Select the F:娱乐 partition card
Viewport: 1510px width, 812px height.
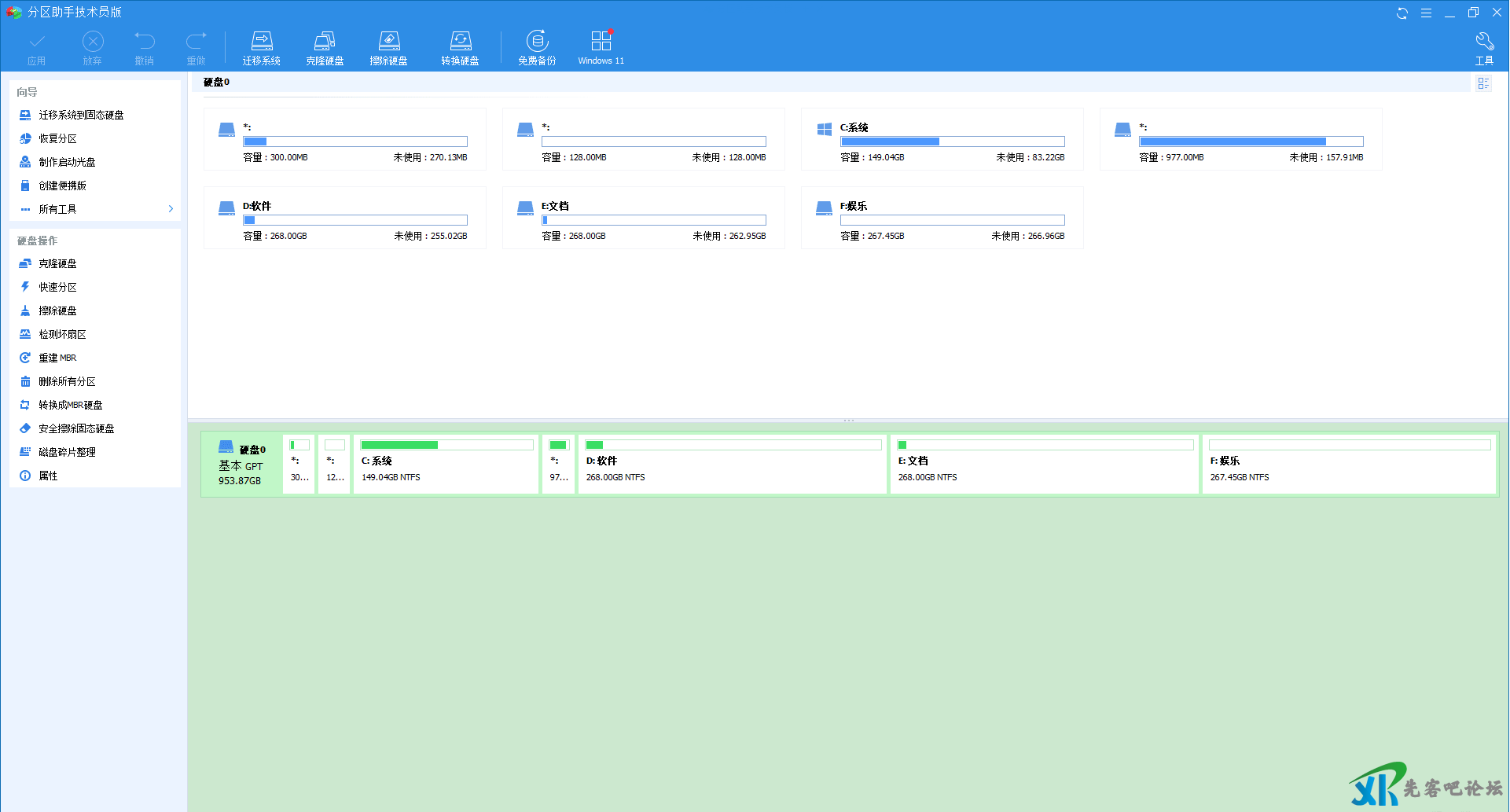[x=942, y=218]
